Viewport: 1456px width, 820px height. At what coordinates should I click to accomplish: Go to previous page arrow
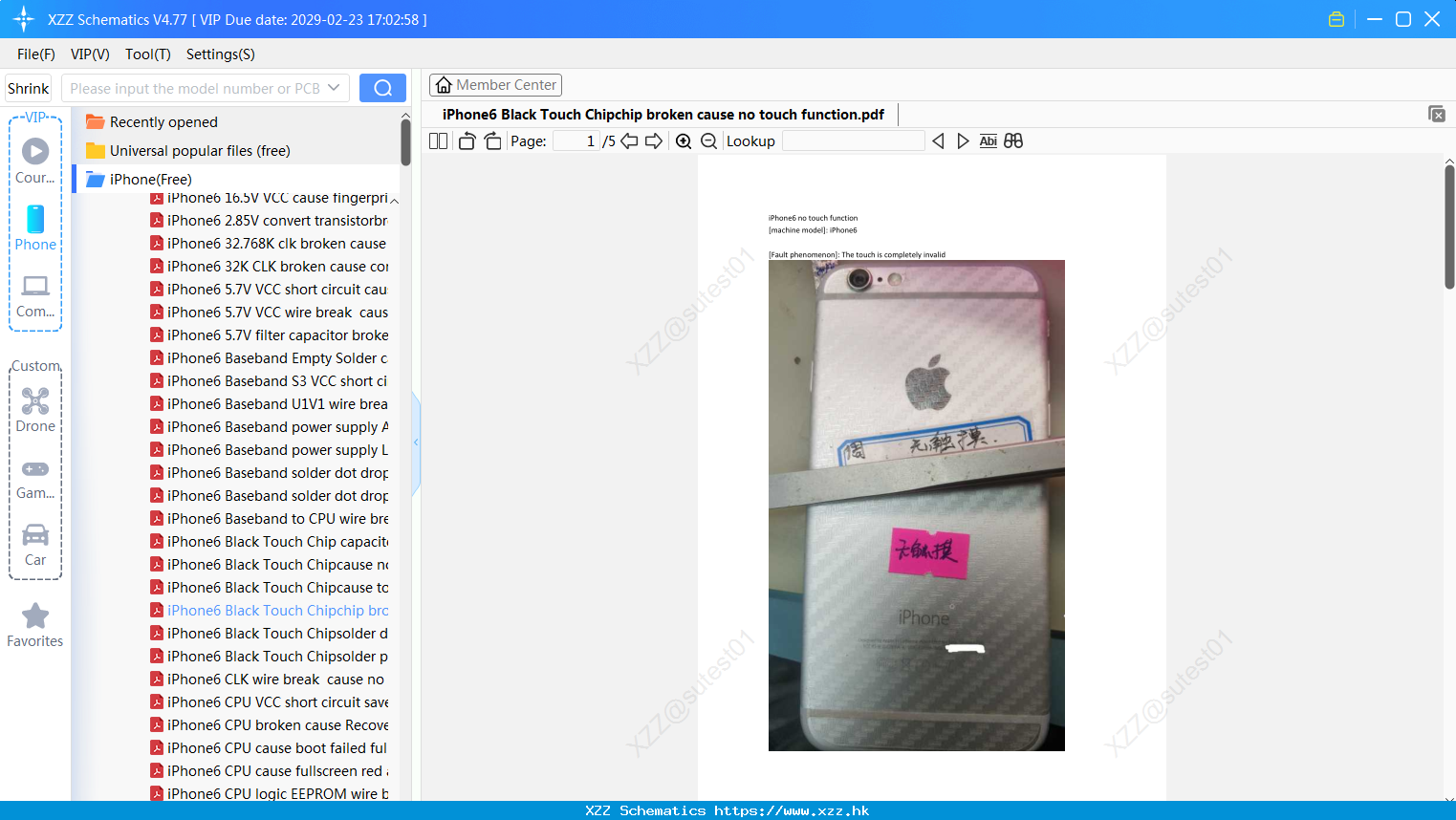click(x=629, y=140)
